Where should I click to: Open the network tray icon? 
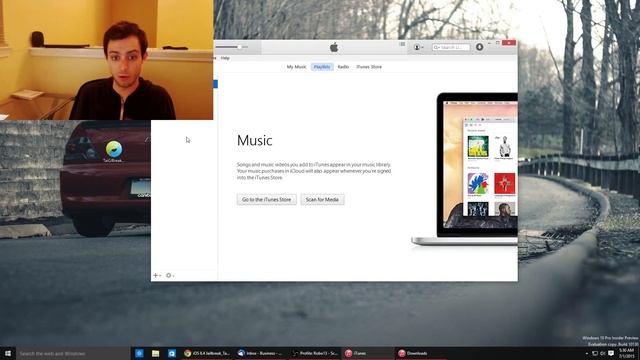[x=595, y=353]
